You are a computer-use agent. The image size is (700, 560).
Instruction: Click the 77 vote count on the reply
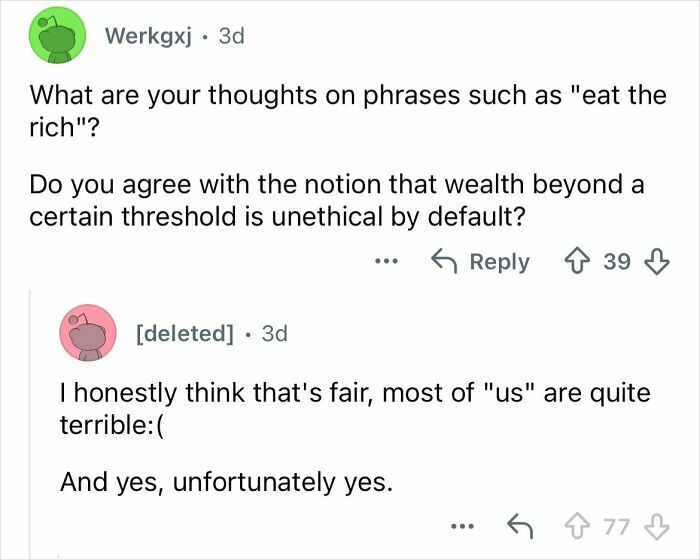pos(617,526)
